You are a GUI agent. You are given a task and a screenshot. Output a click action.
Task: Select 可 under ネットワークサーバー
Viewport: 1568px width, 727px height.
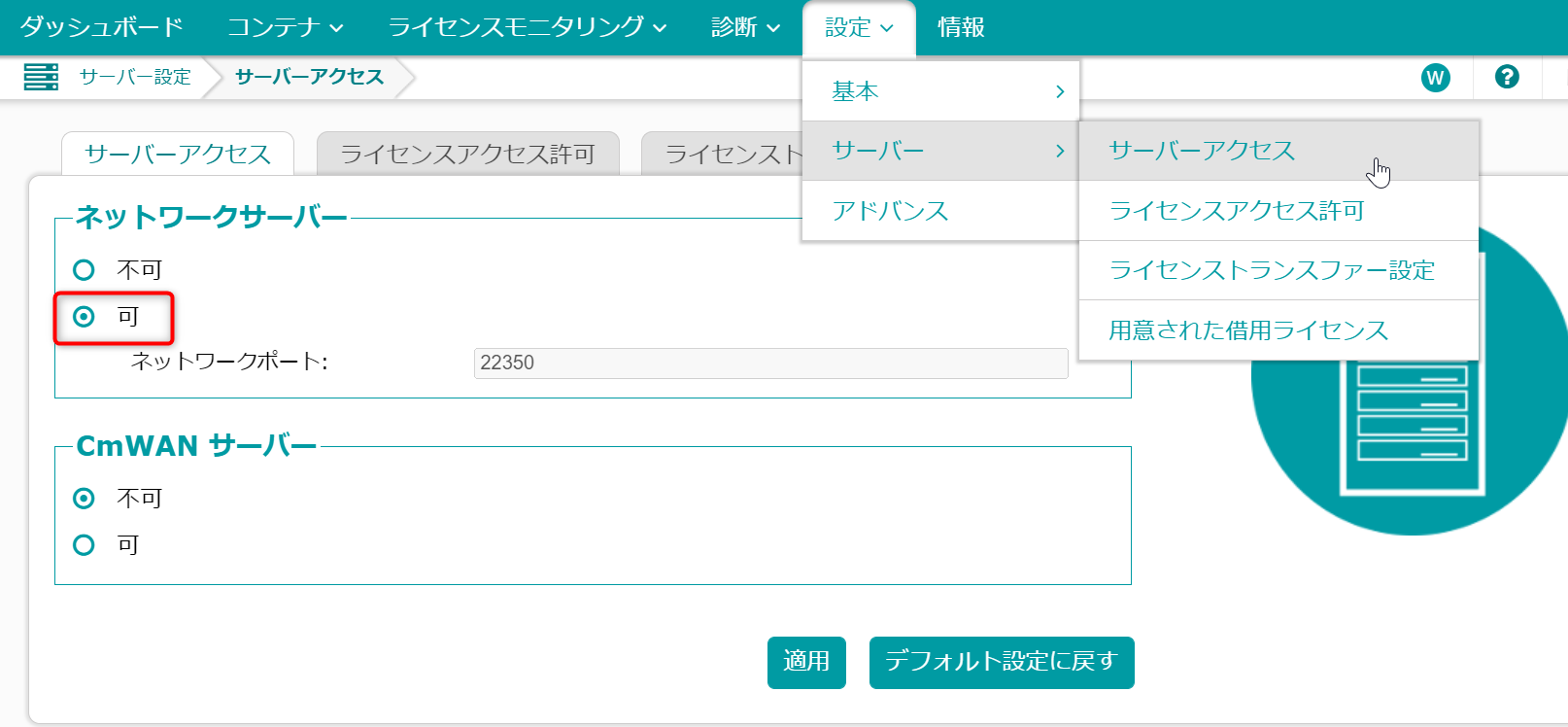pos(84,316)
